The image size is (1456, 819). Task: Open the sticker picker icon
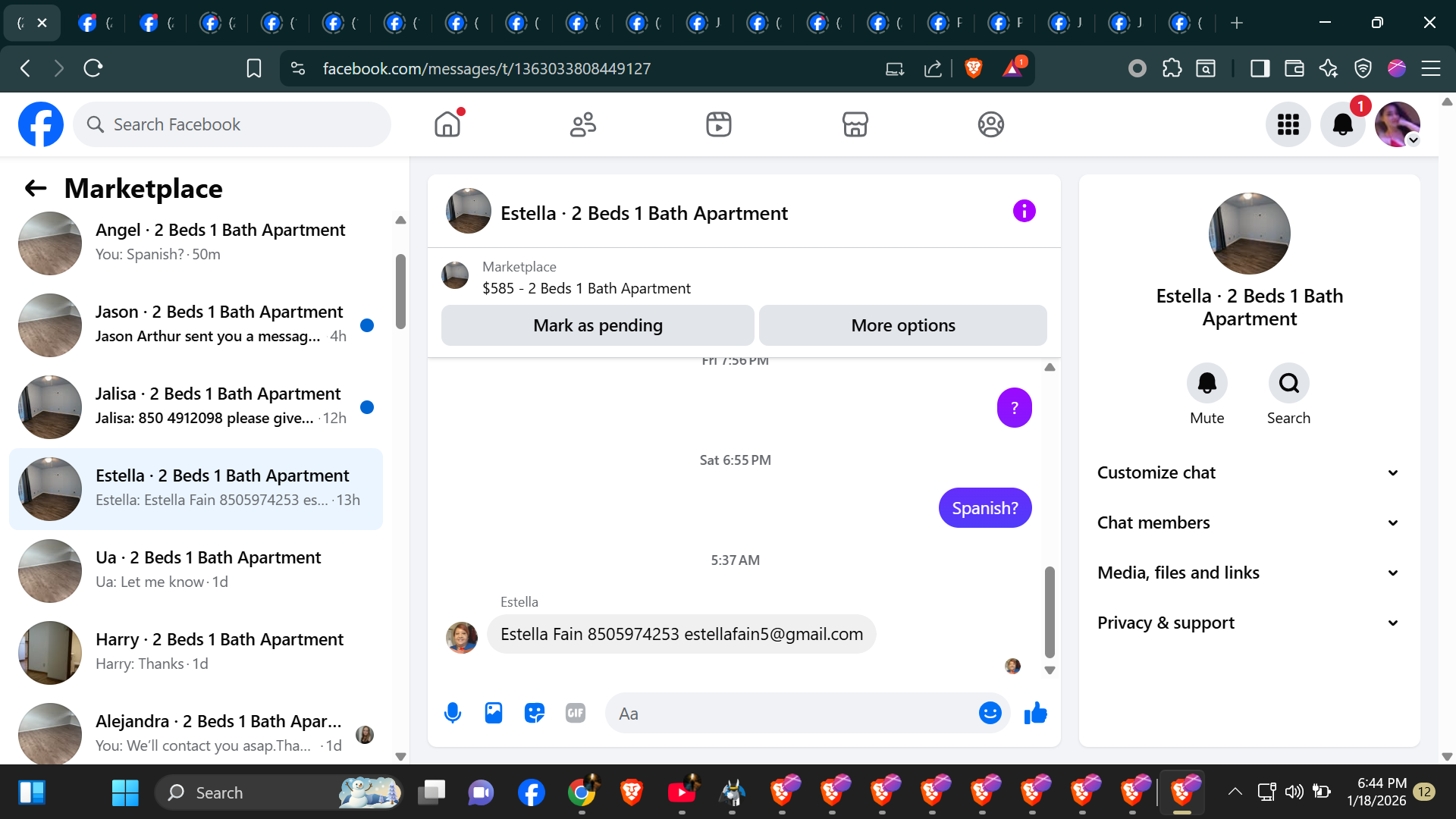click(535, 713)
